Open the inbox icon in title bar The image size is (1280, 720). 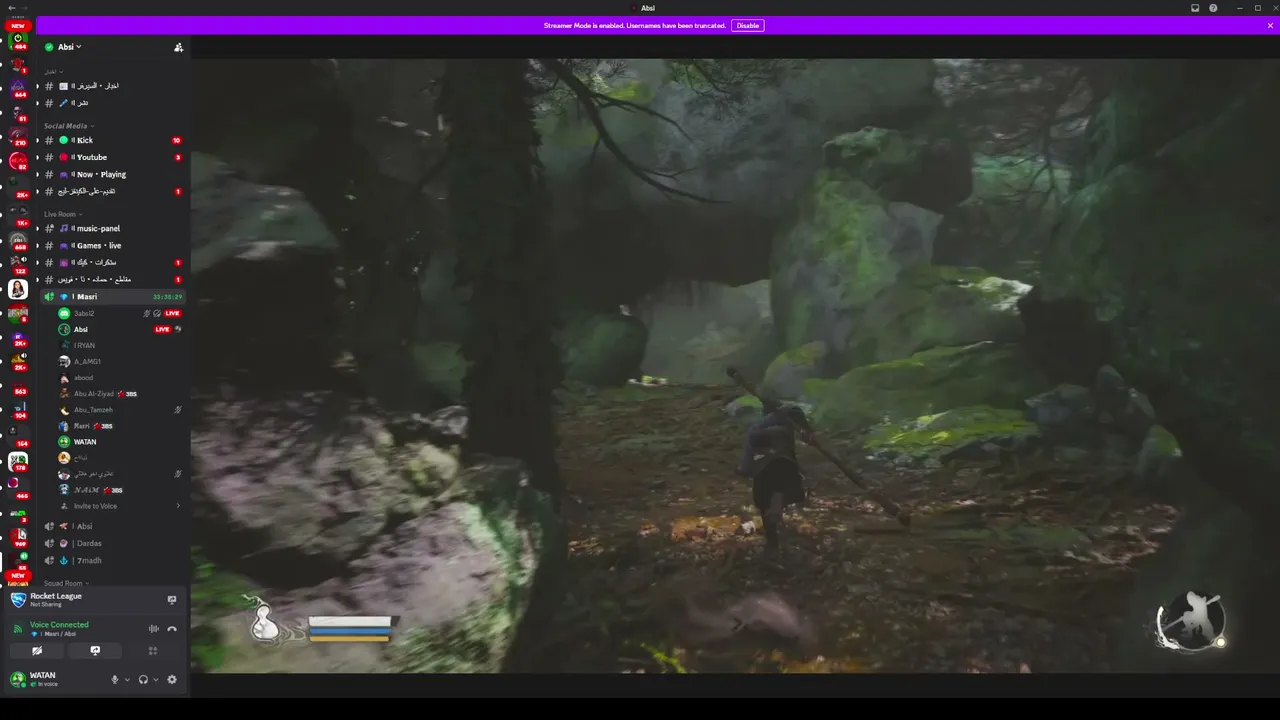[x=1195, y=8]
